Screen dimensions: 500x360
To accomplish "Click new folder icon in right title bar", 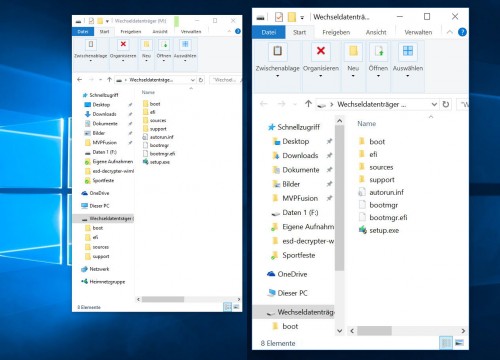I will (292, 17).
